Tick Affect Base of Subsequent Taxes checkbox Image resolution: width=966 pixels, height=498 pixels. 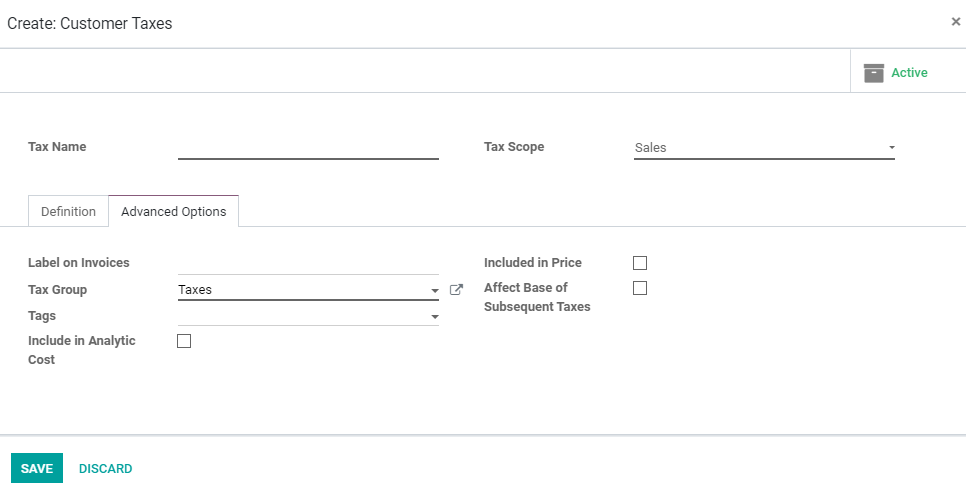click(x=640, y=288)
